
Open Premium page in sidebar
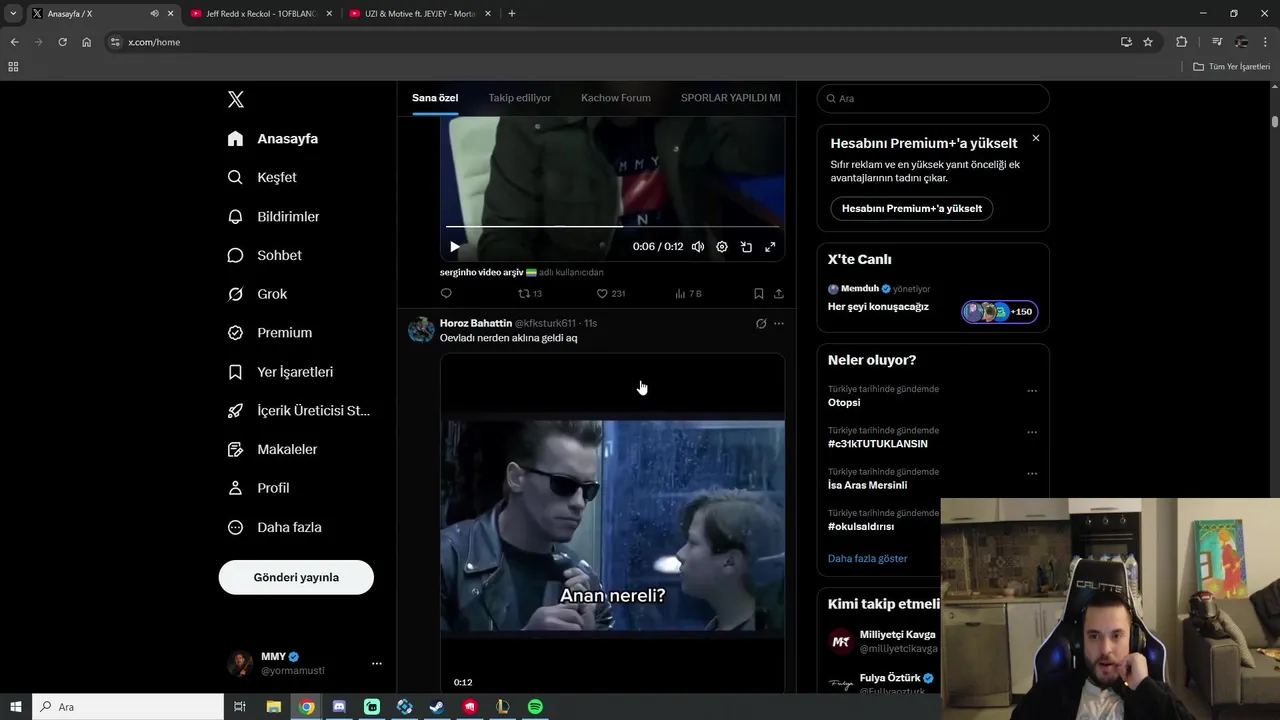270,333
